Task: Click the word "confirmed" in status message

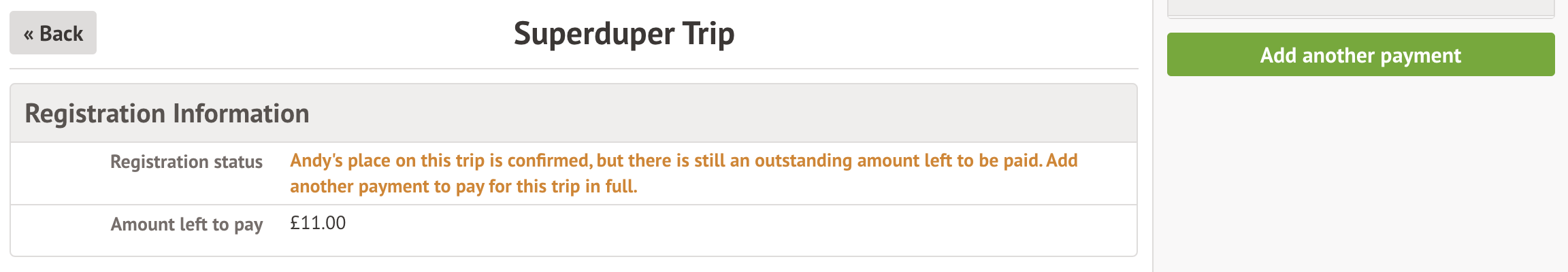Action: [548, 161]
